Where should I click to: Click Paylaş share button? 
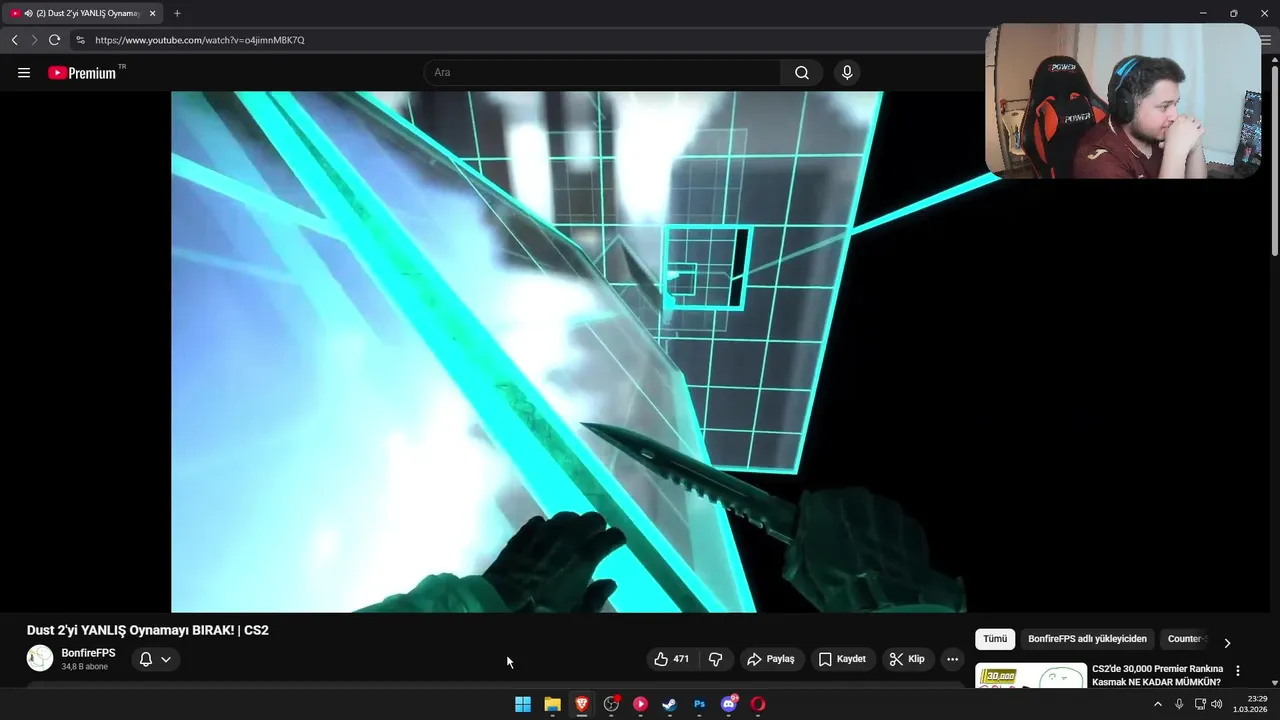pos(770,659)
